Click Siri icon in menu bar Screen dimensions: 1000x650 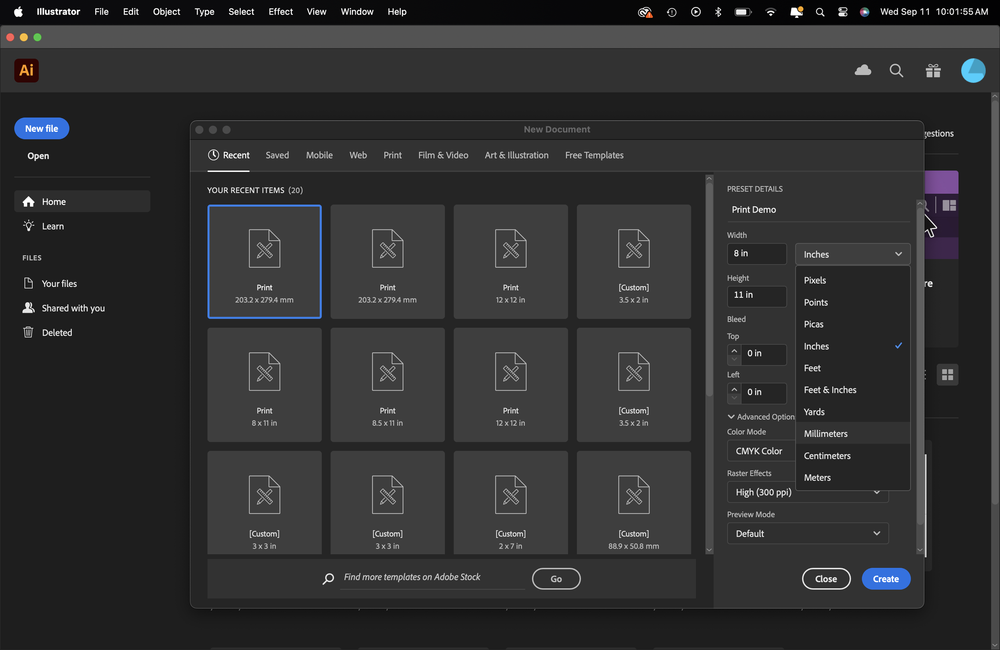pyautogui.click(x=864, y=12)
